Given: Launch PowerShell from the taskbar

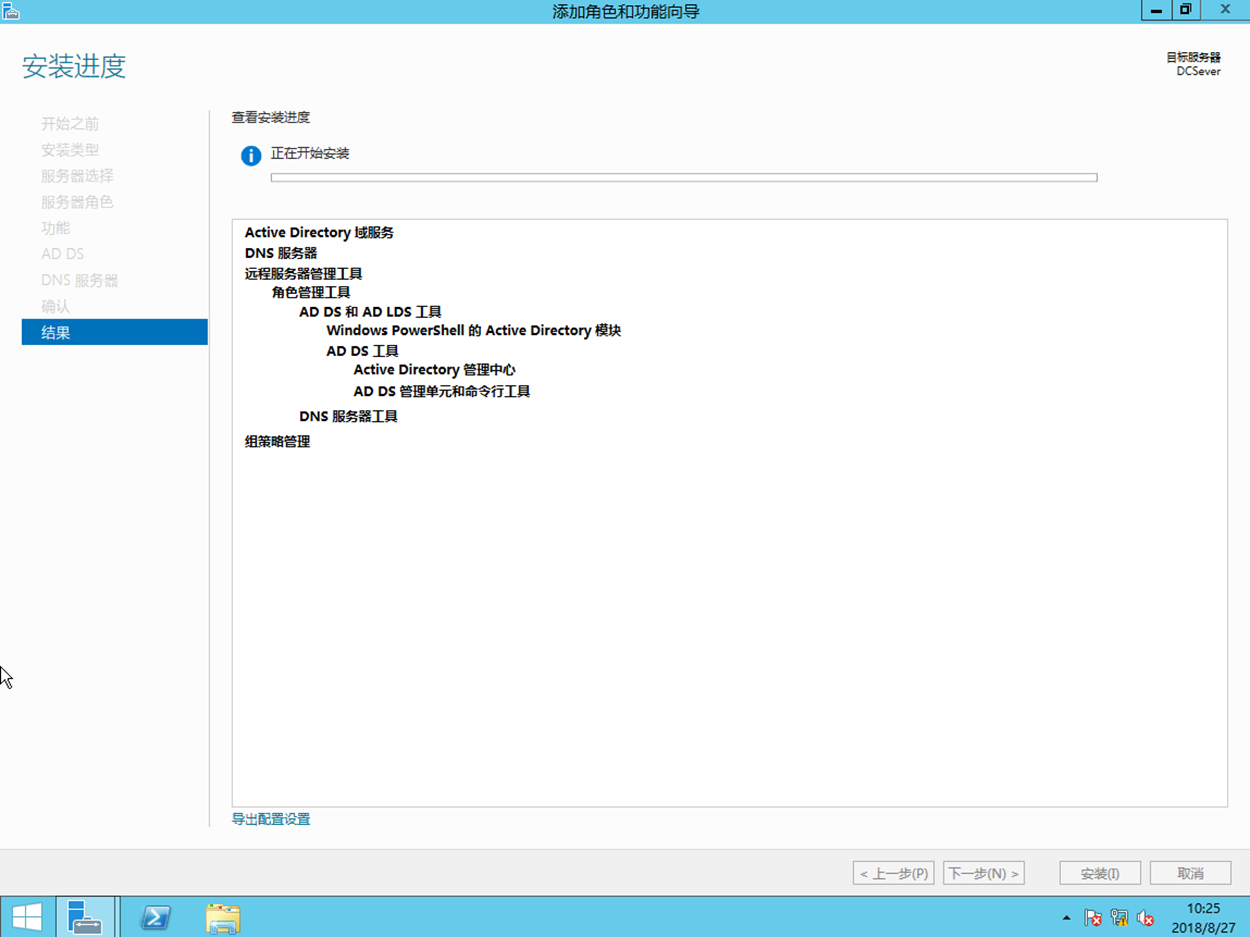Looking at the screenshot, I should [155, 917].
